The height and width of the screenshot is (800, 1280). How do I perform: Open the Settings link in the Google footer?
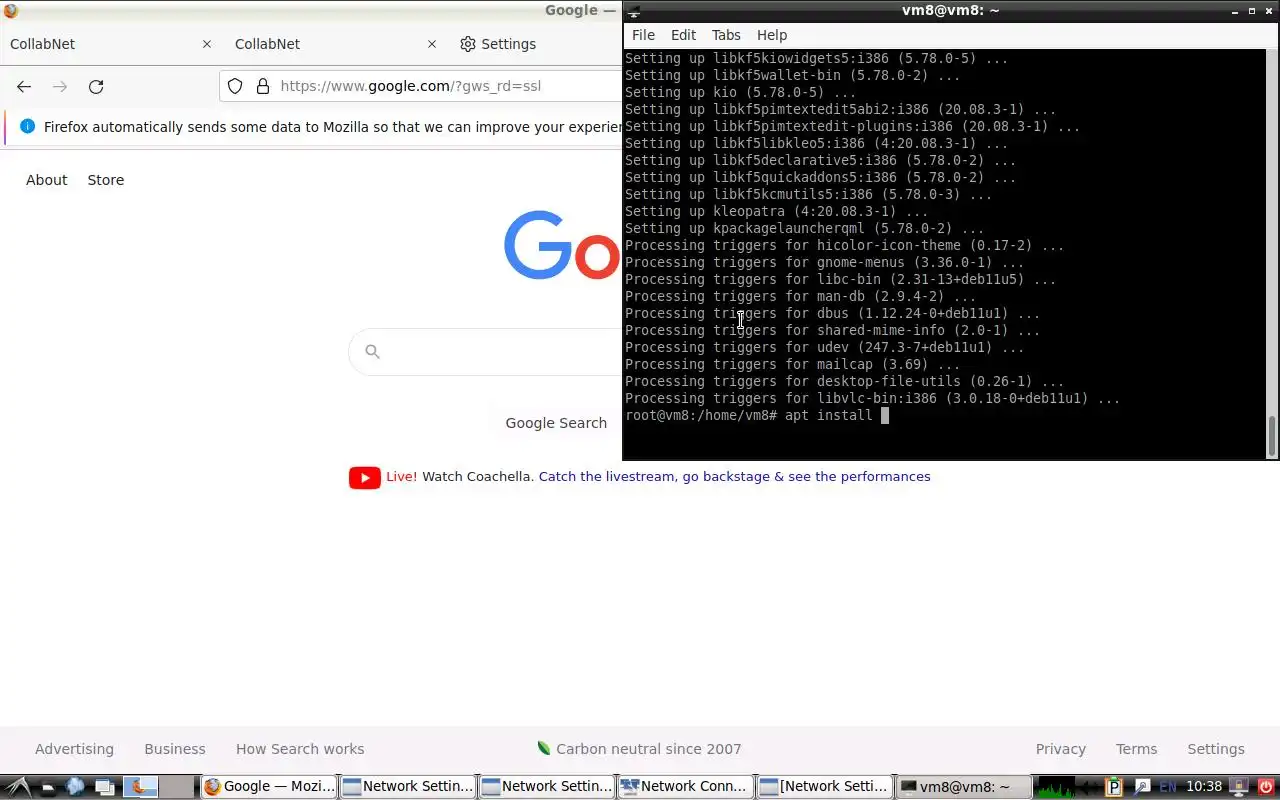1216,749
